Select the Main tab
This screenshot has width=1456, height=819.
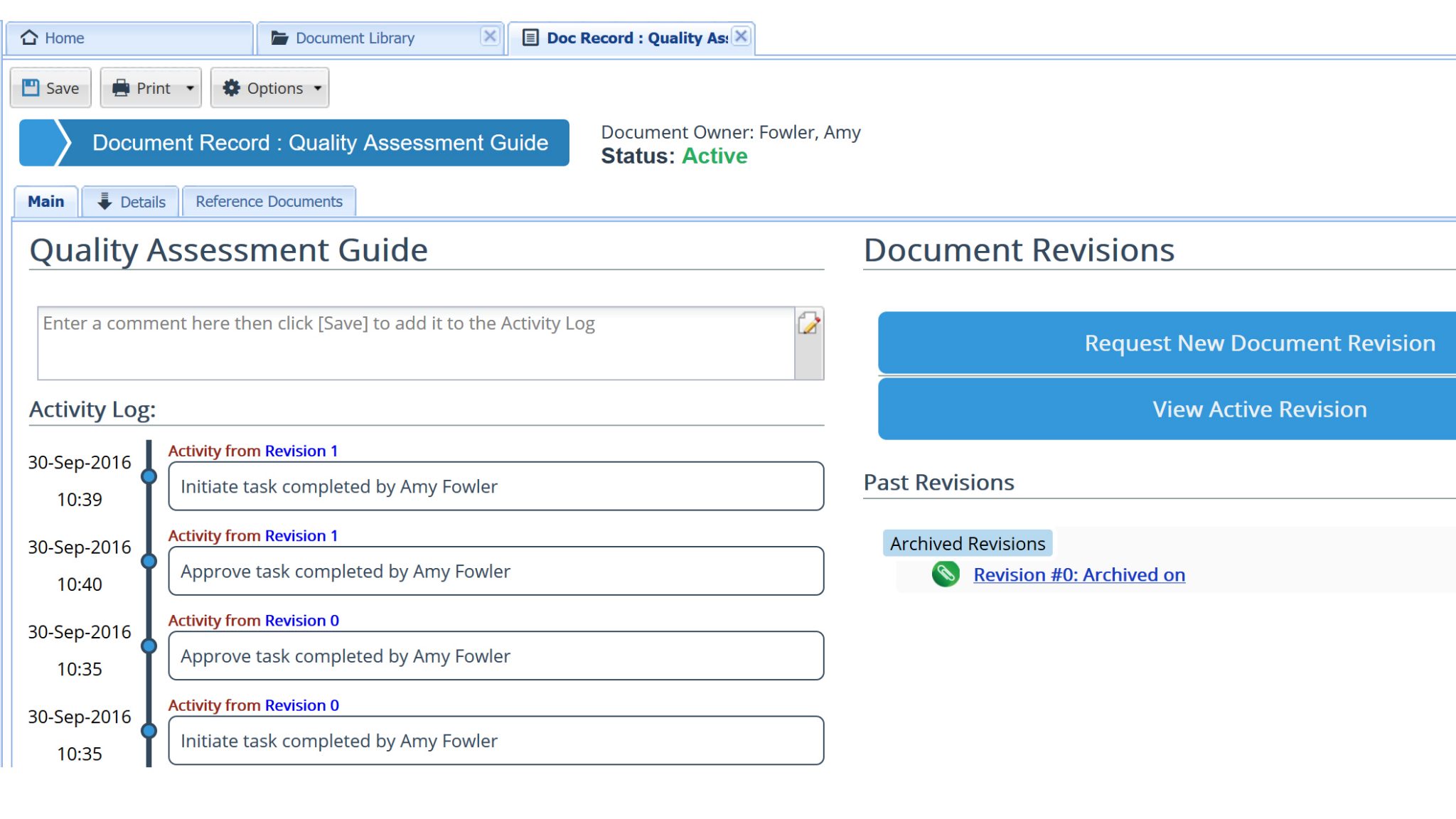coord(45,201)
